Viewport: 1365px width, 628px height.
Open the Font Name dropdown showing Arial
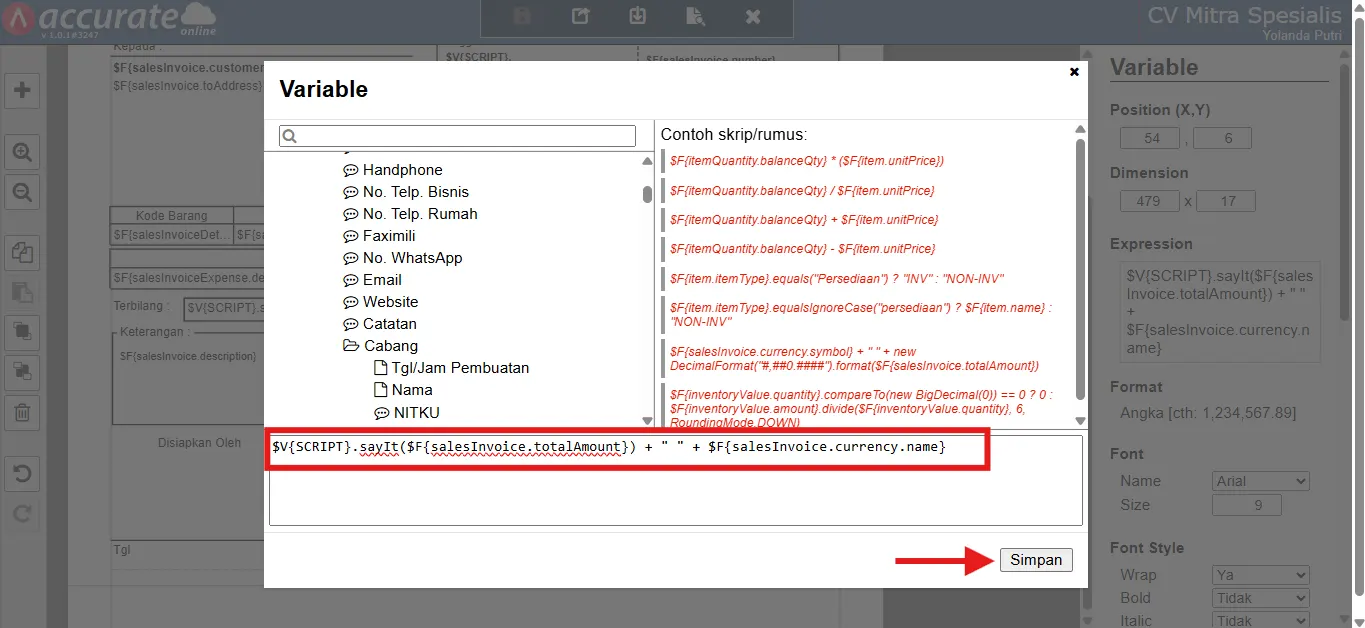tap(1260, 481)
